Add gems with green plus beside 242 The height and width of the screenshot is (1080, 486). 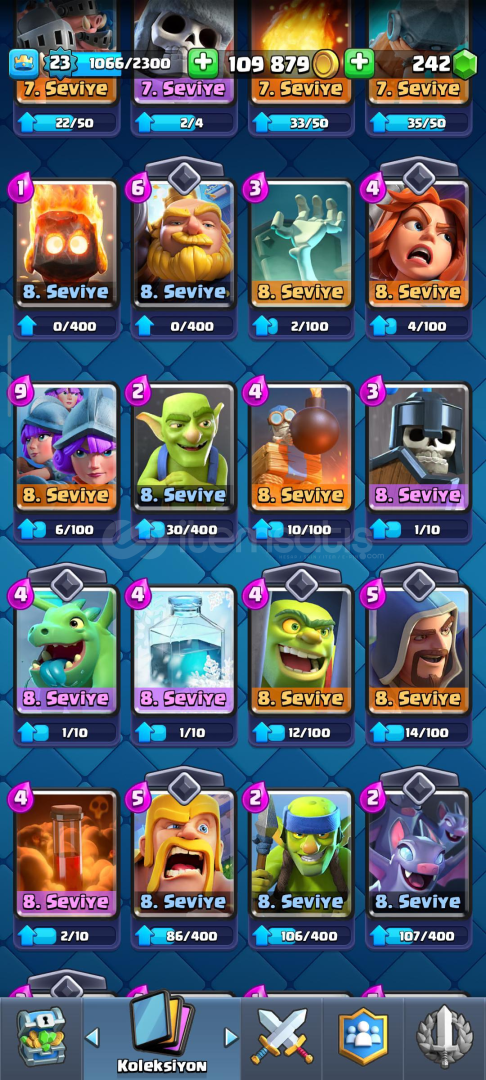click(359, 64)
